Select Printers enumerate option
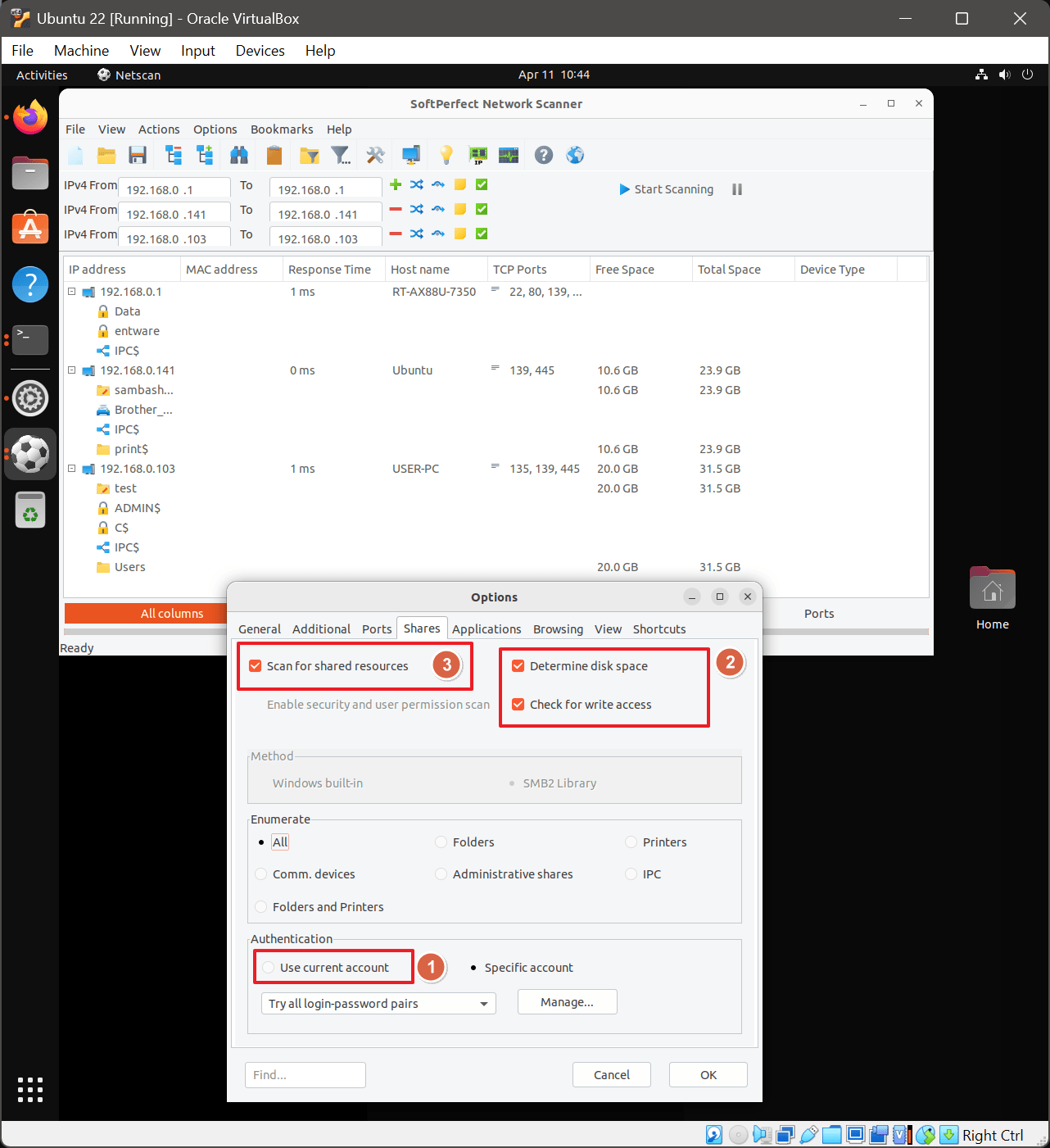Viewport: 1050px width, 1148px height. [631, 842]
